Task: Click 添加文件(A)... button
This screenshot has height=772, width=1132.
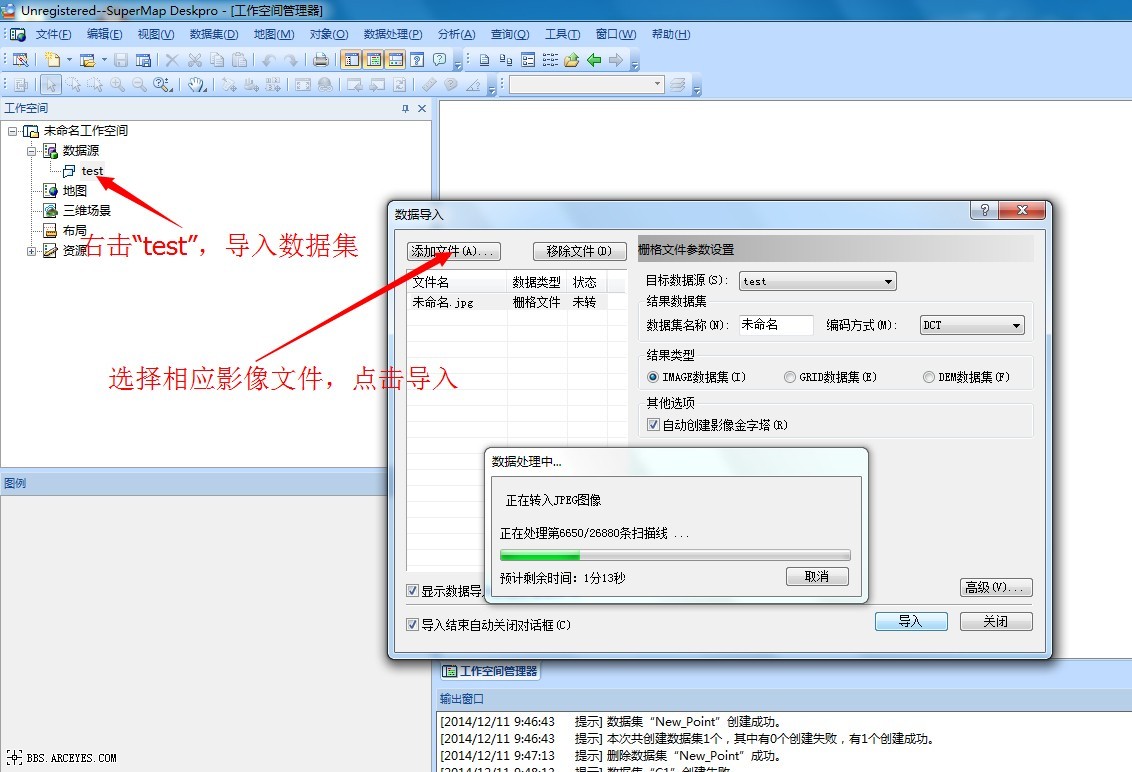Action: coord(453,251)
